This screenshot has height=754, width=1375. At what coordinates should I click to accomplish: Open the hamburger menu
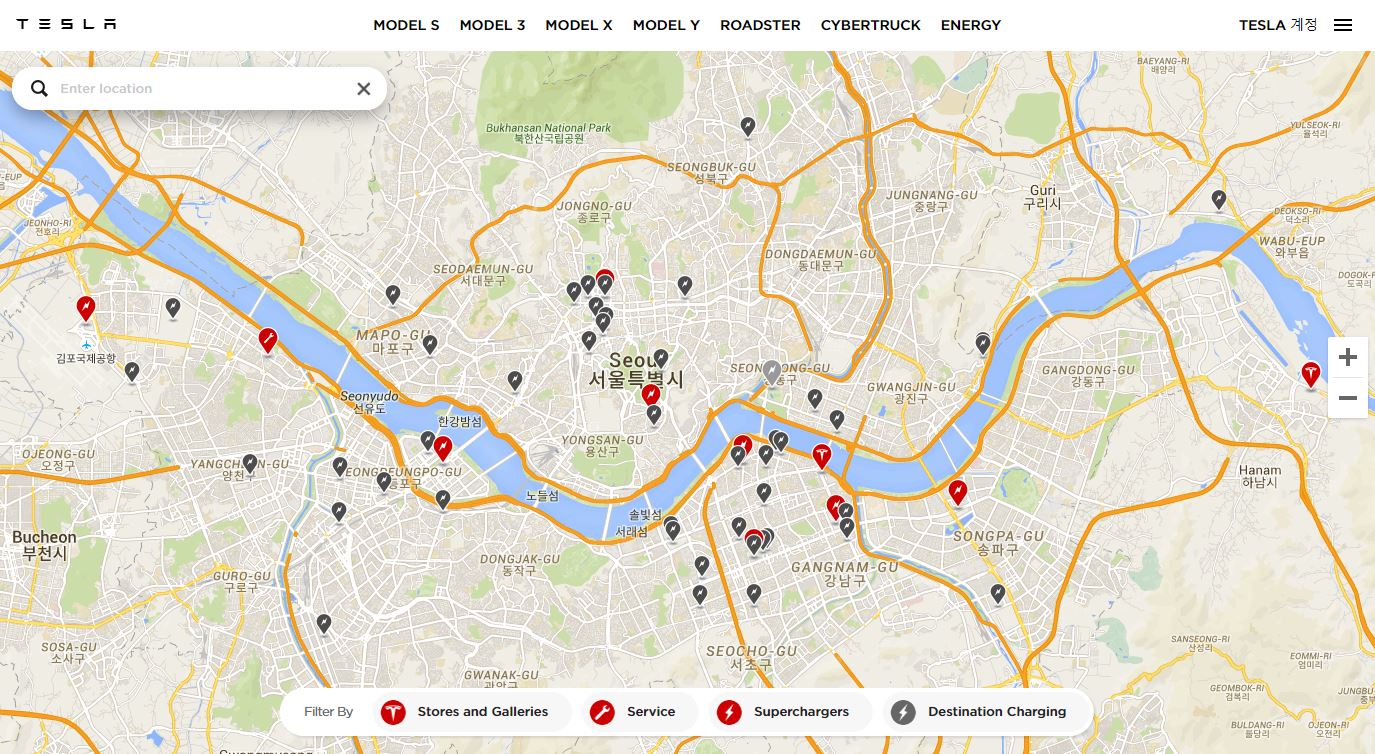1343,25
